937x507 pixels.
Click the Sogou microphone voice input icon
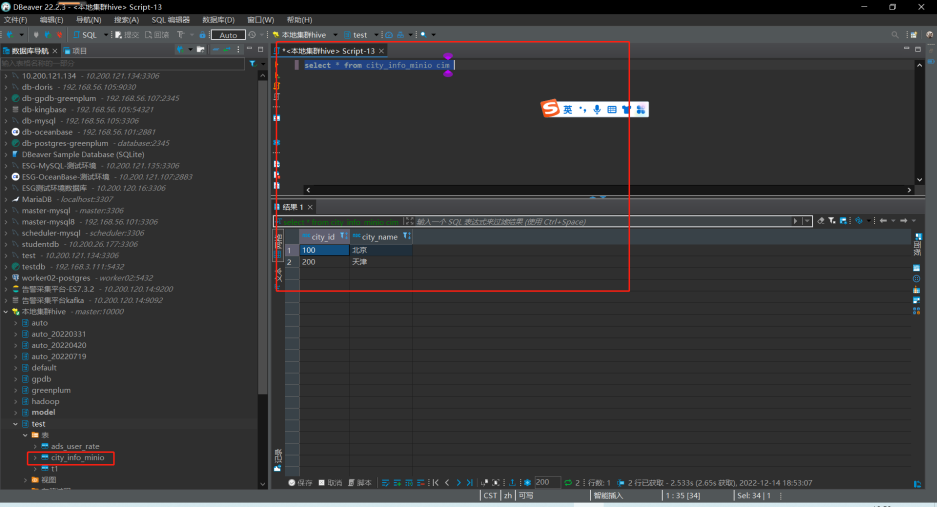tap(596, 109)
